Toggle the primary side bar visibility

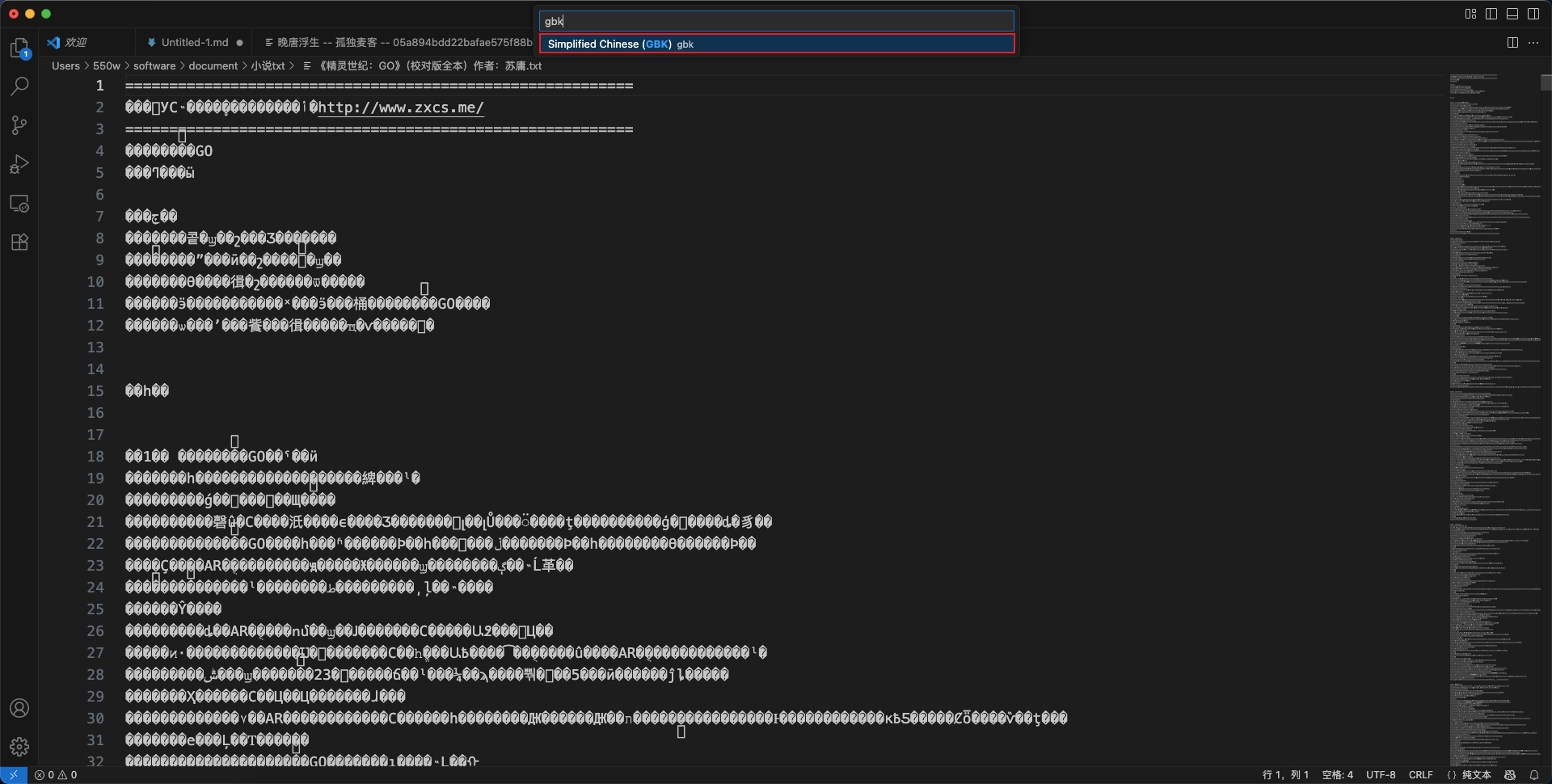tap(1491, 14)
